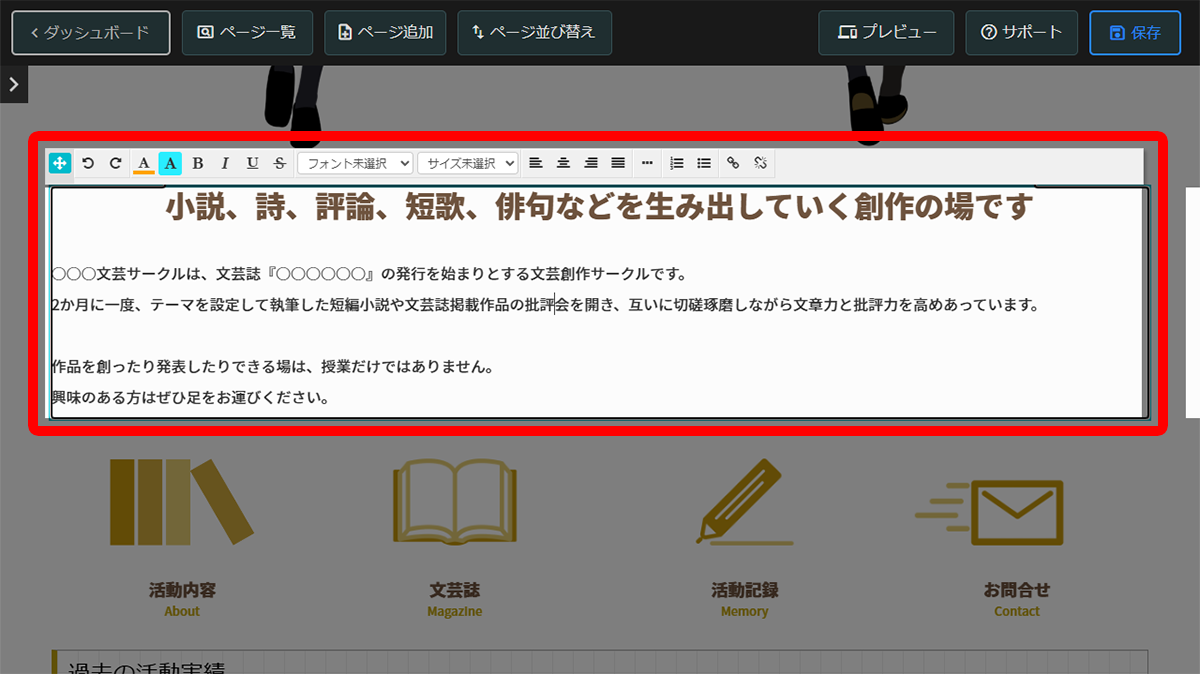
Task: Open the text color picker
Action: pos(146,163)
